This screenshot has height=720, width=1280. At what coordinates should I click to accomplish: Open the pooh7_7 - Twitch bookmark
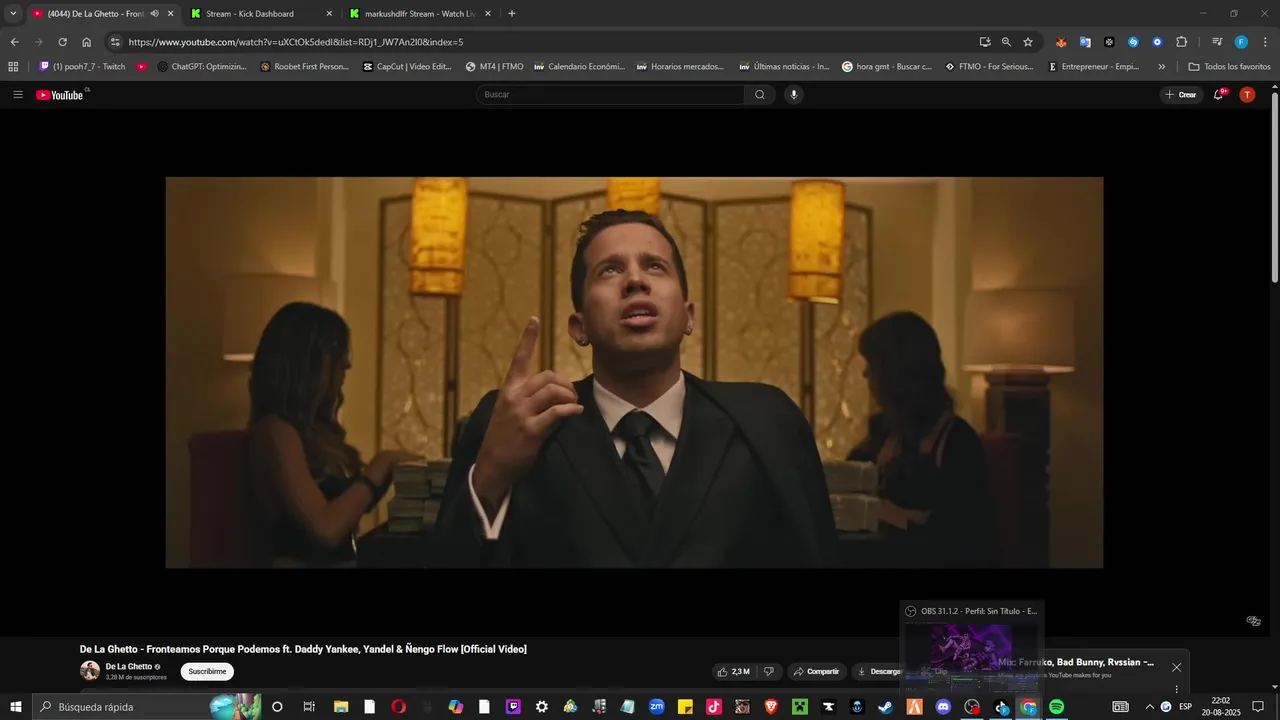[x=82, y=67]
